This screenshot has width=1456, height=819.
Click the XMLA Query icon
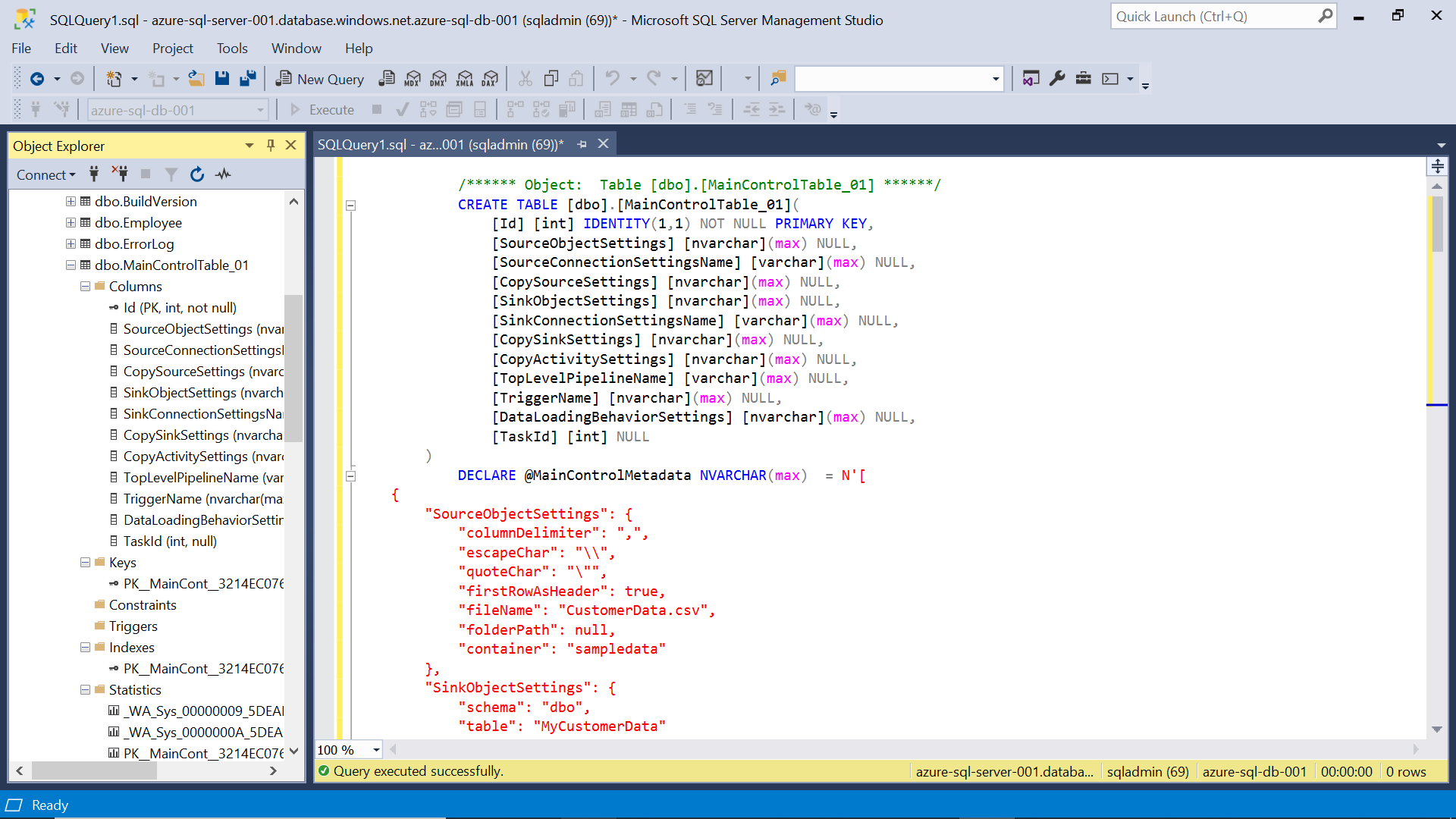[x=465, y=78]
